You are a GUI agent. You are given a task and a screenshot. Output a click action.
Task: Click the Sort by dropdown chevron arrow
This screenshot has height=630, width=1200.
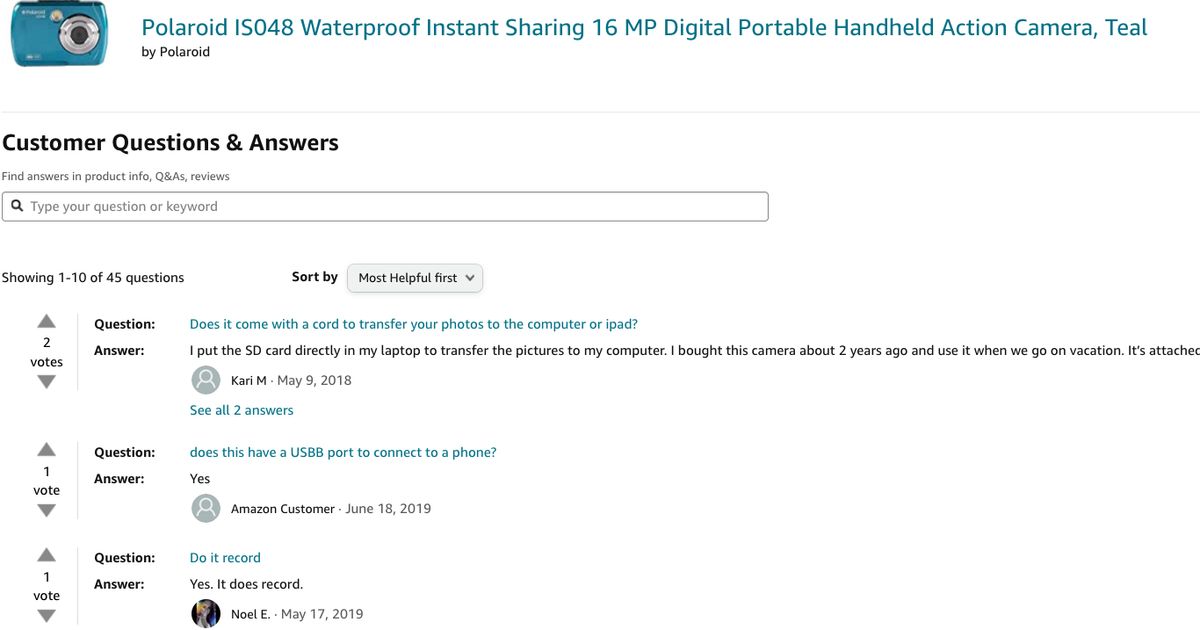(470, 278)
